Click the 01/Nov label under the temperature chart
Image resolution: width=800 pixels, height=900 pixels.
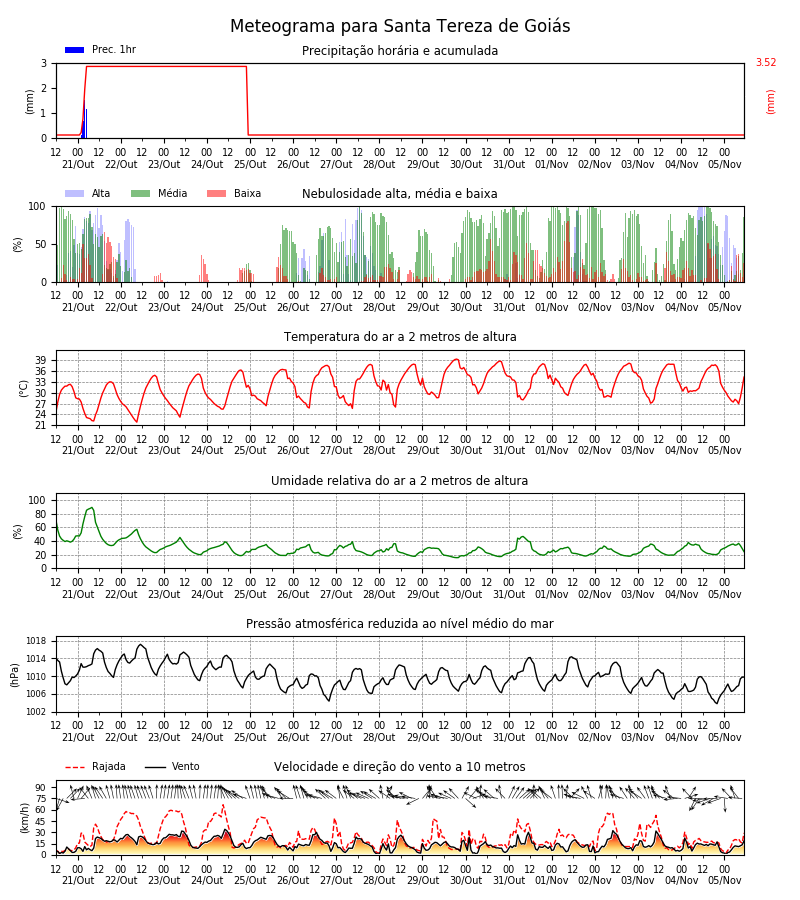552,451
